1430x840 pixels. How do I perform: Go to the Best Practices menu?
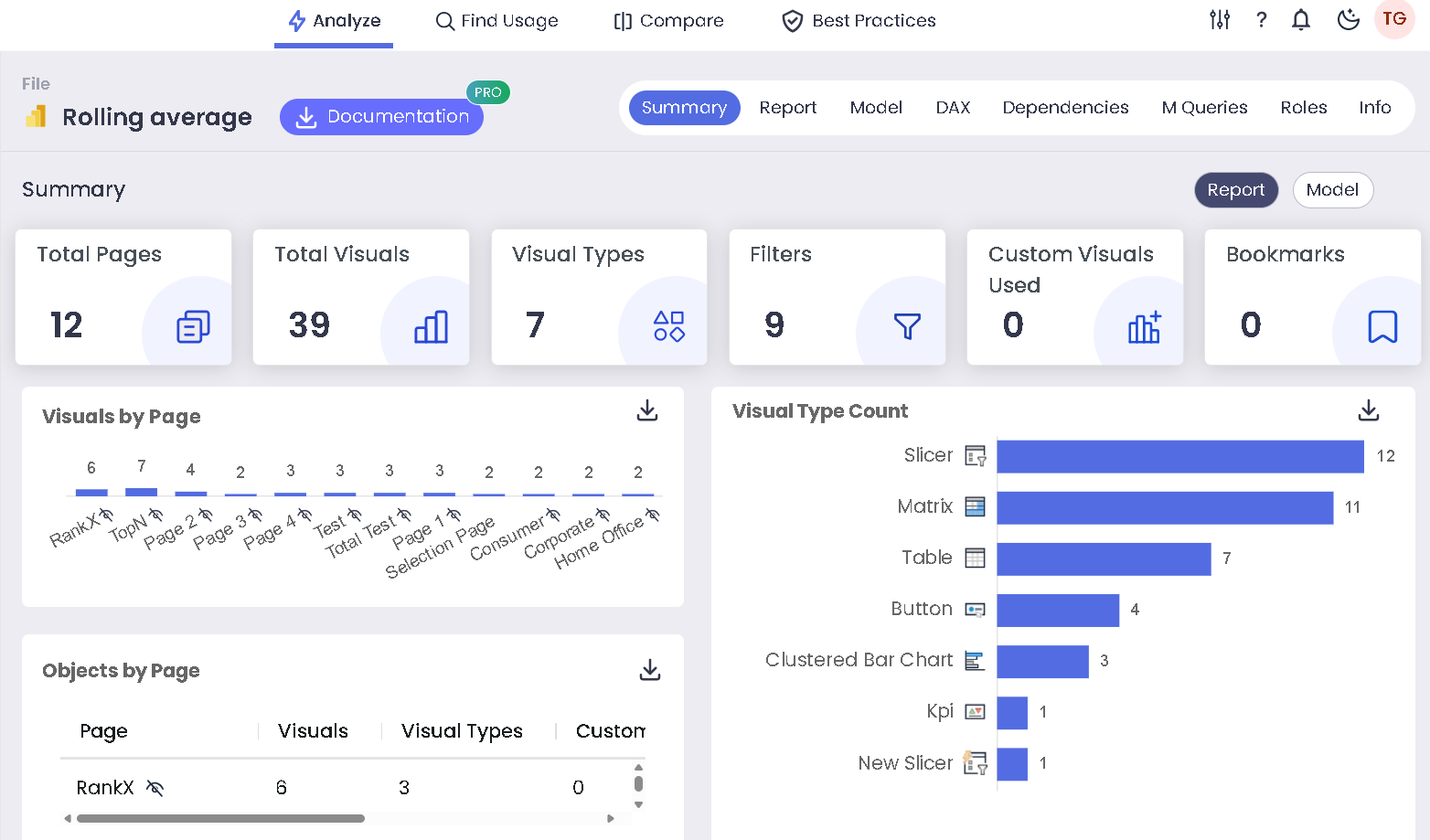click(859, 21)
